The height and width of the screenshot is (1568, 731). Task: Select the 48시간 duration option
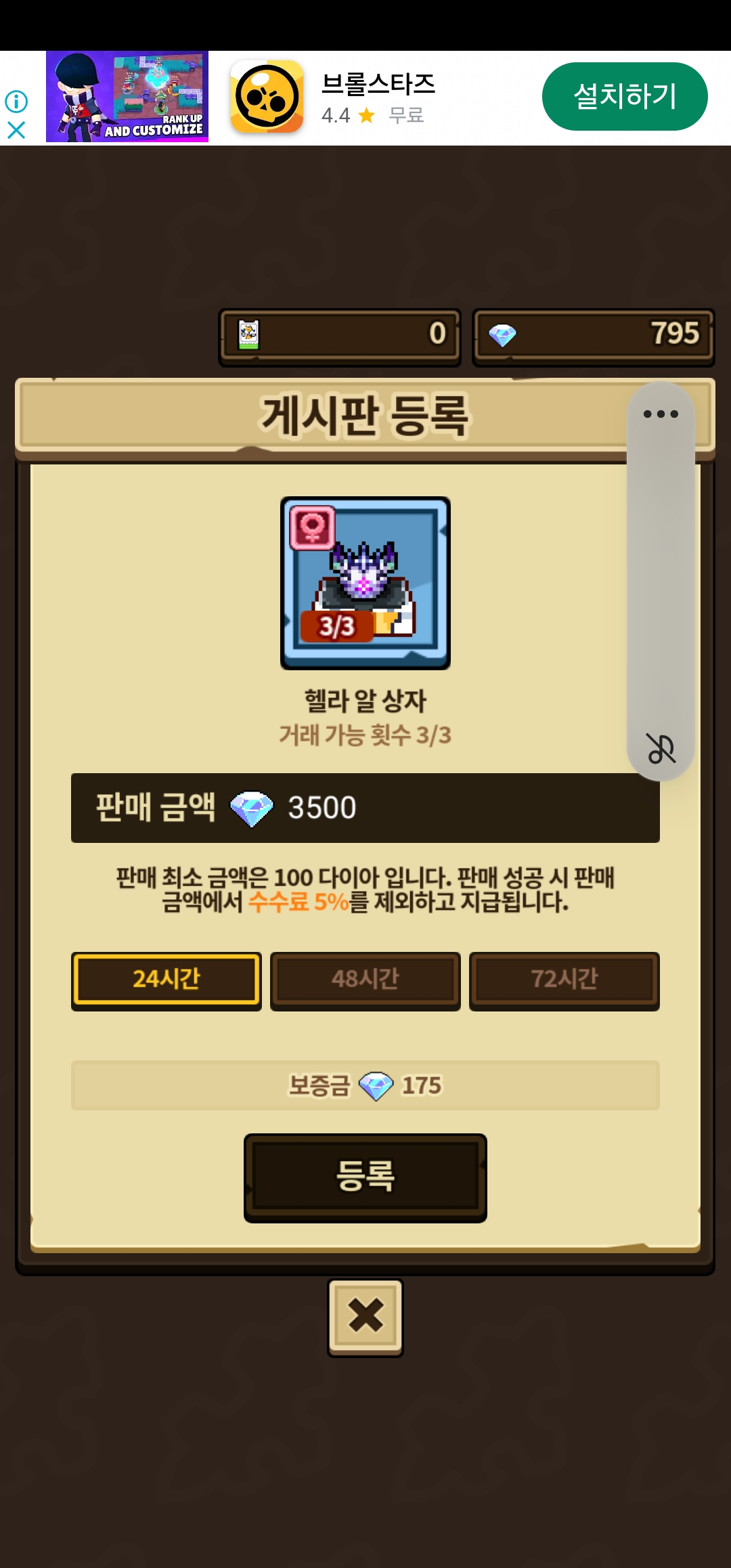365,980
